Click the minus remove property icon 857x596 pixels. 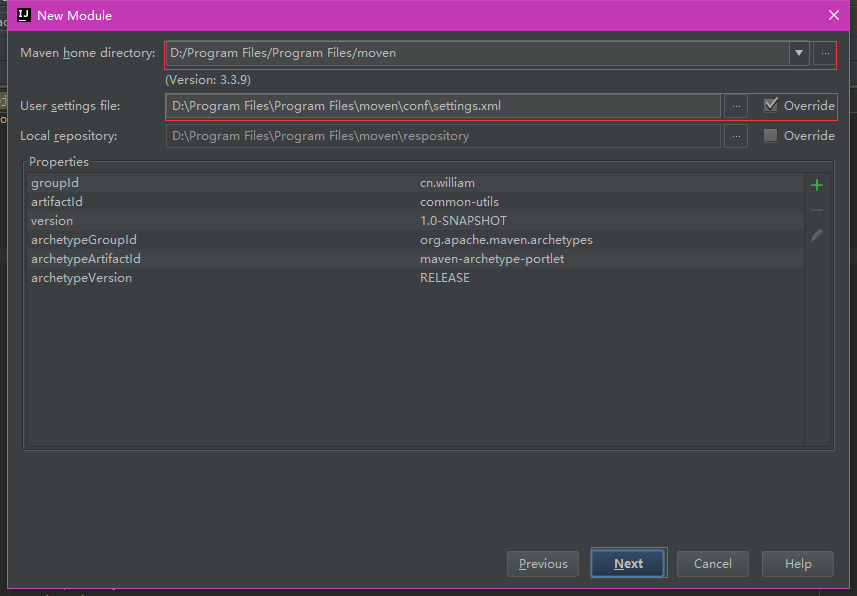(x=817, y=210)
